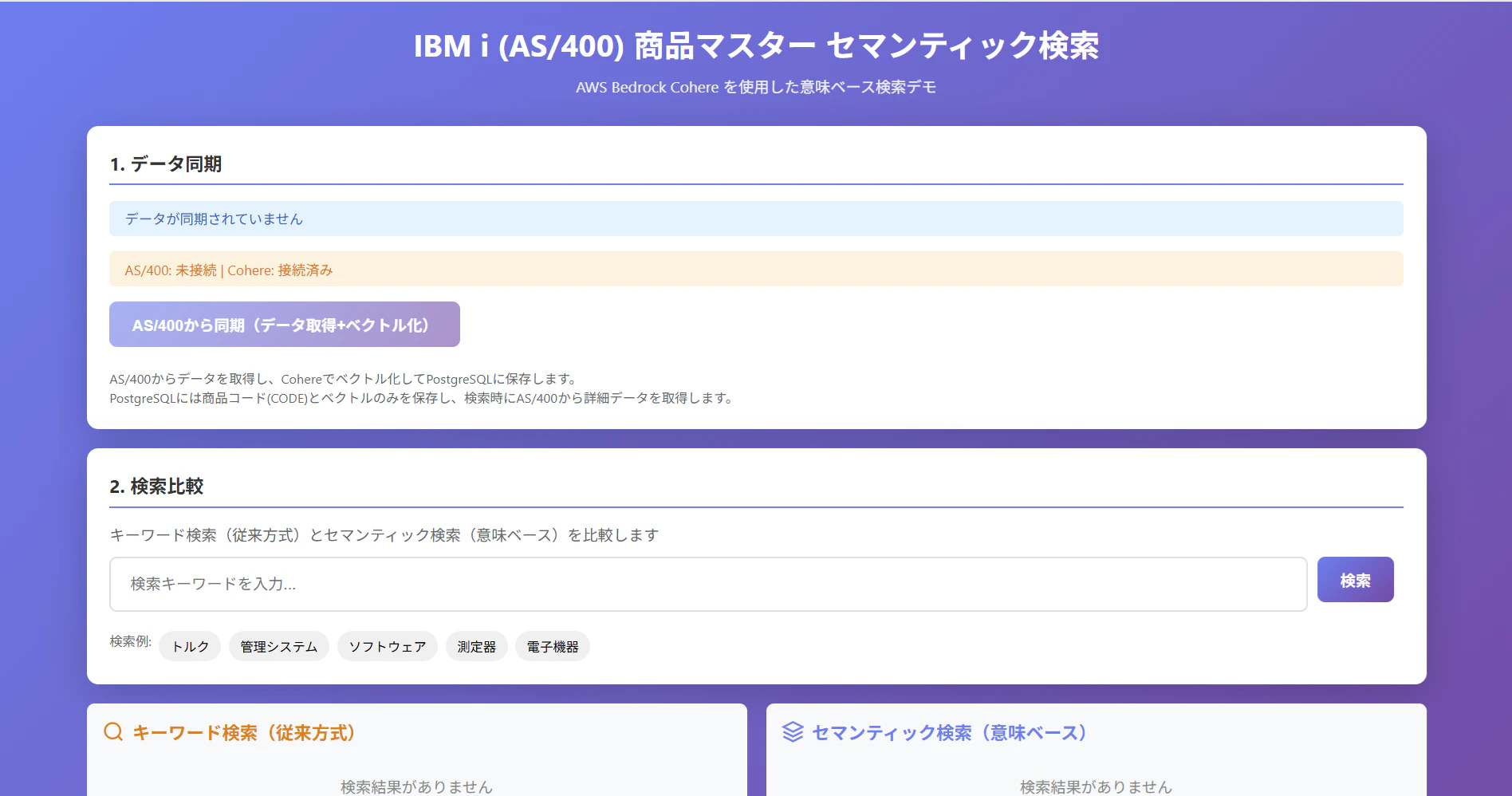Click the AS/400から同期 sync button

pyautogui.click(x=285, y=324)
